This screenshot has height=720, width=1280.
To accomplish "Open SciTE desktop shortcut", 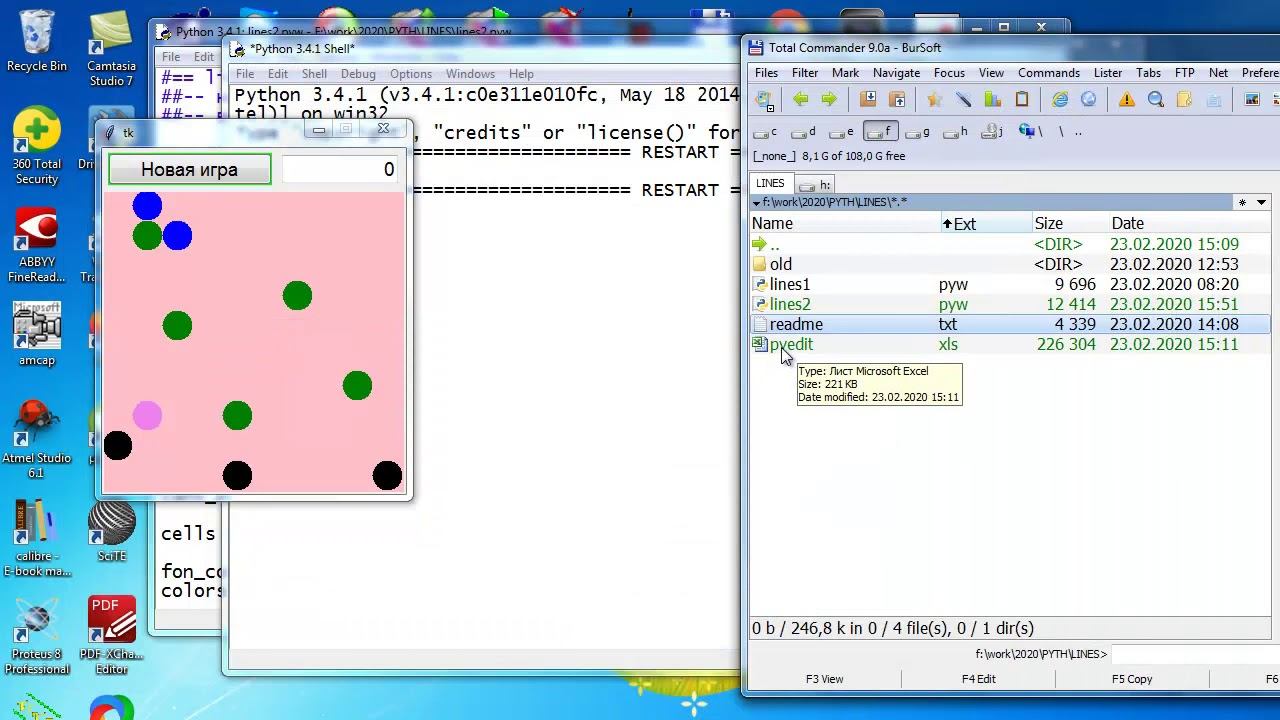I will coord(112,531).
